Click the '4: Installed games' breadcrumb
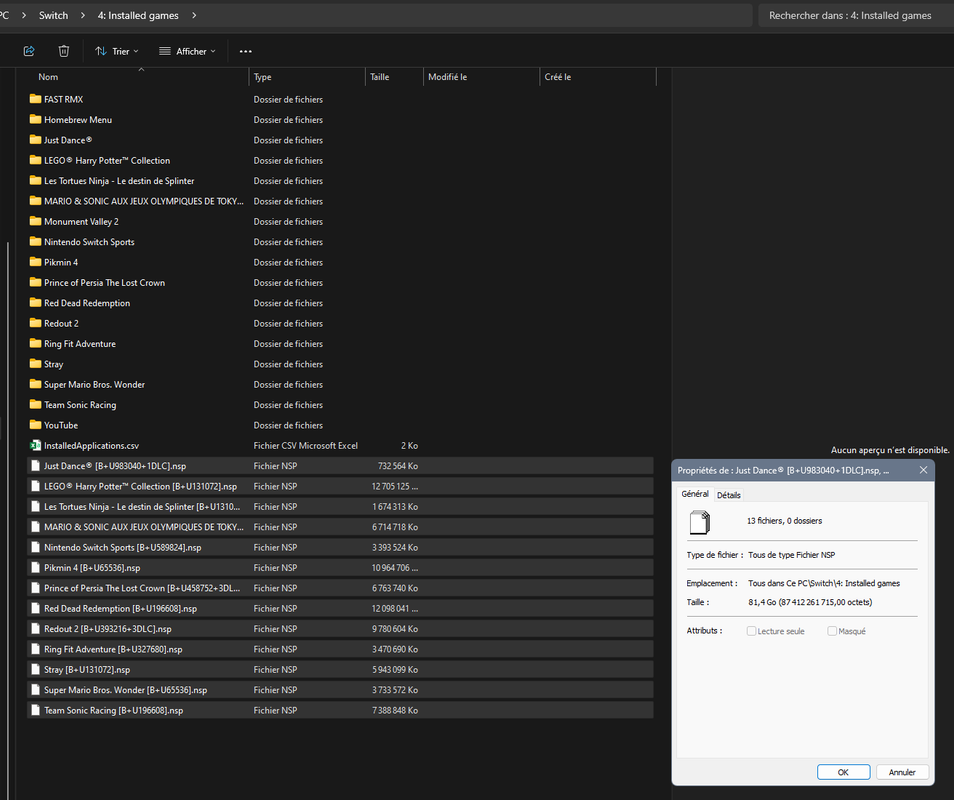The image size is (954, 800). tap(138, 15)
